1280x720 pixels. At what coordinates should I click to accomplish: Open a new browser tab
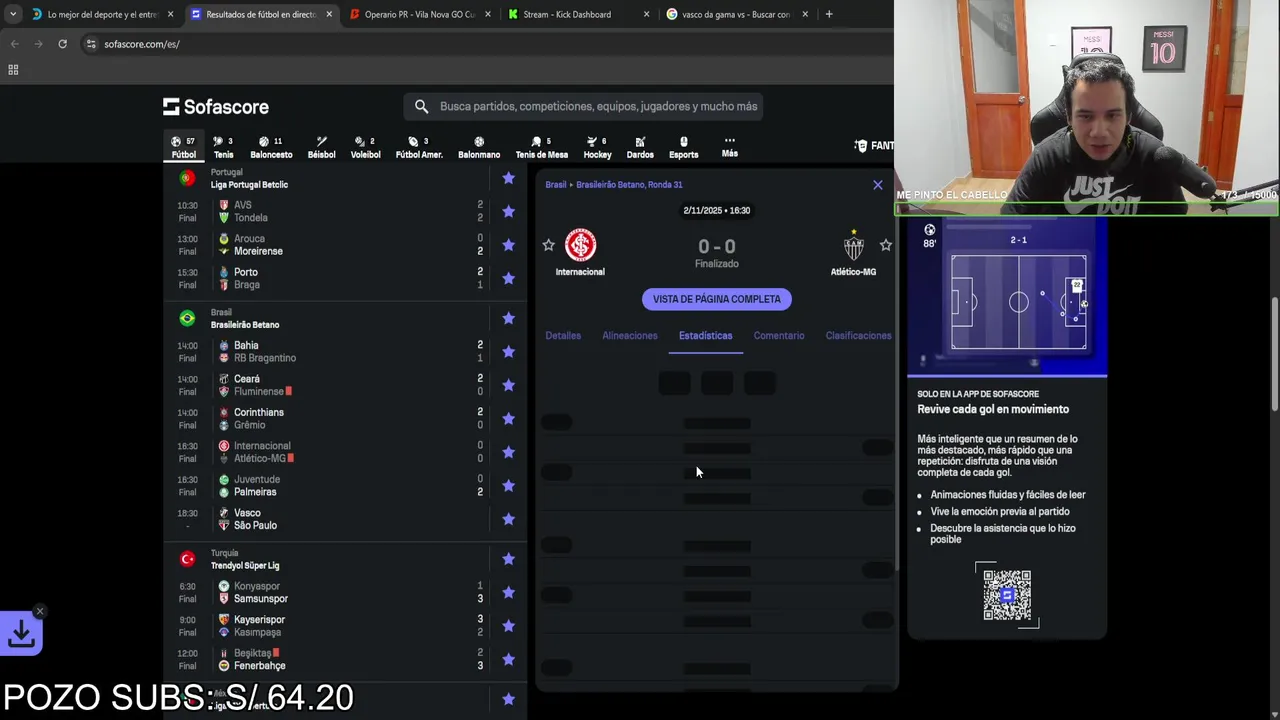tap(829, 14)
